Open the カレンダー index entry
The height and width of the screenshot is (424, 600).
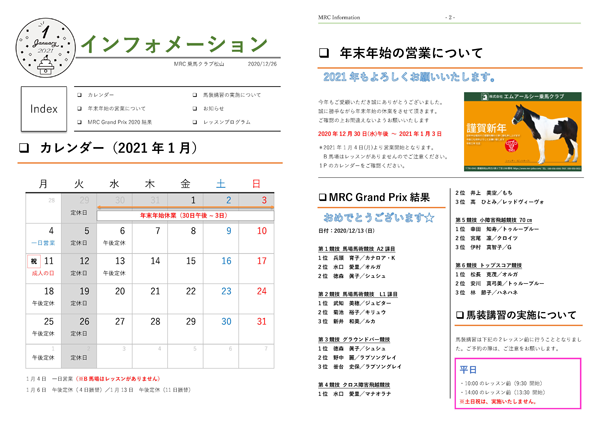101,95
